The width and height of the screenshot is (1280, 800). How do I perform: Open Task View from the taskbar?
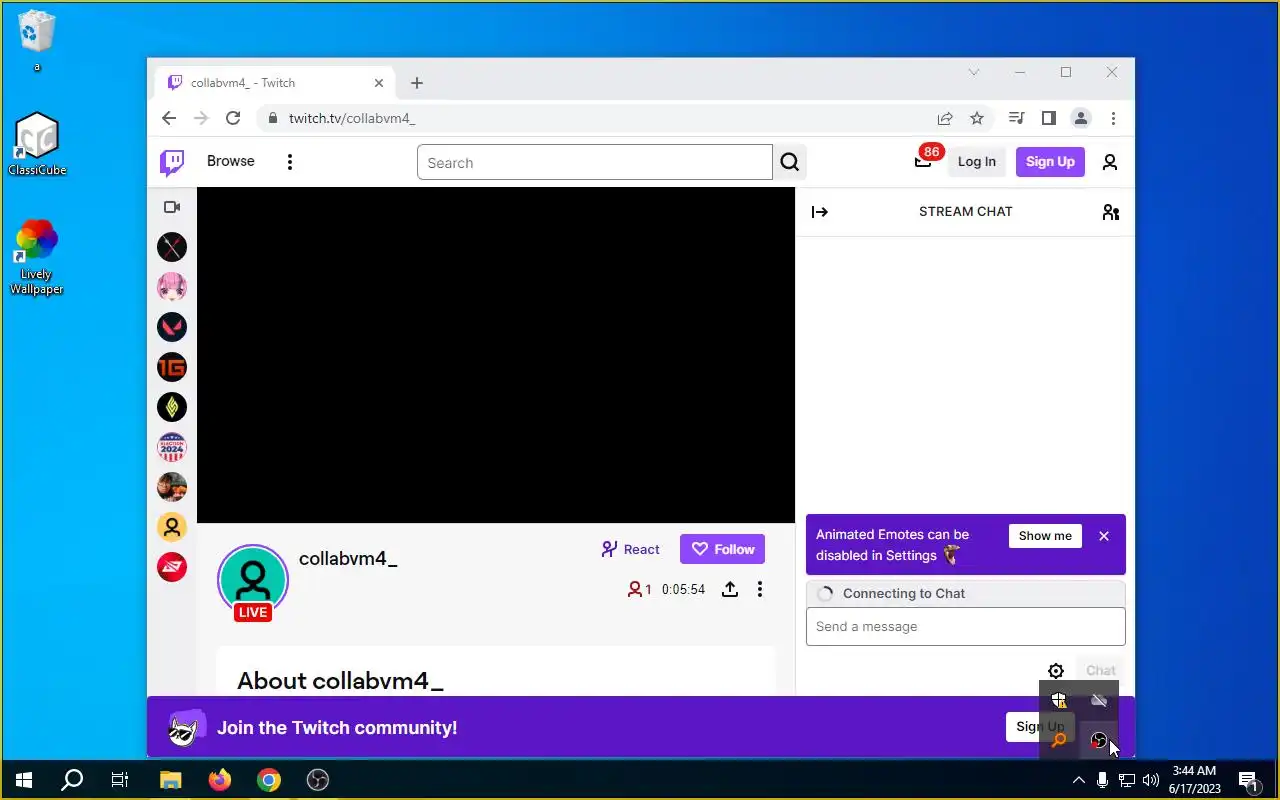click(120, 780)
